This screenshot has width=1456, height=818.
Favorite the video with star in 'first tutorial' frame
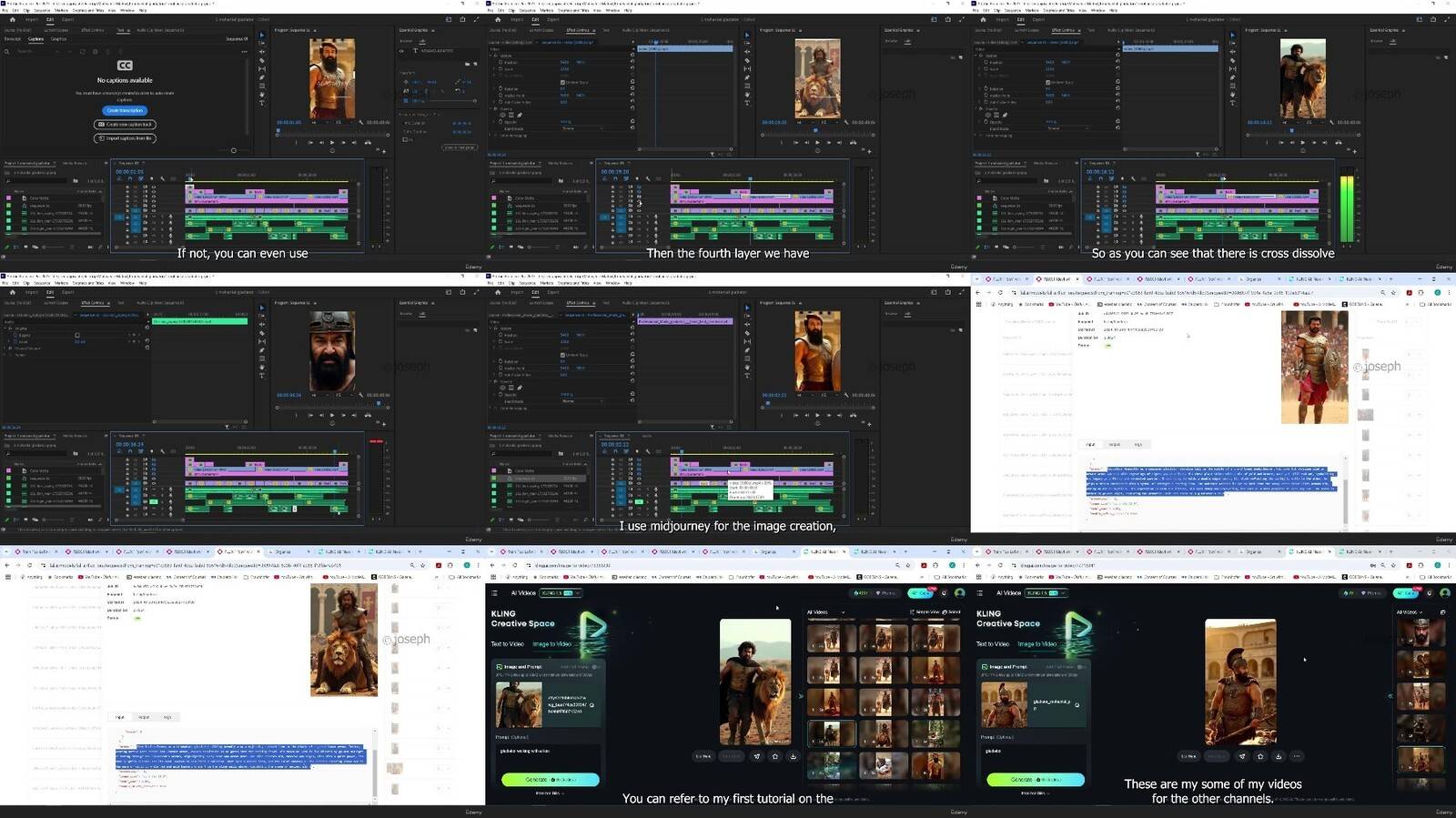coord(775,756)
